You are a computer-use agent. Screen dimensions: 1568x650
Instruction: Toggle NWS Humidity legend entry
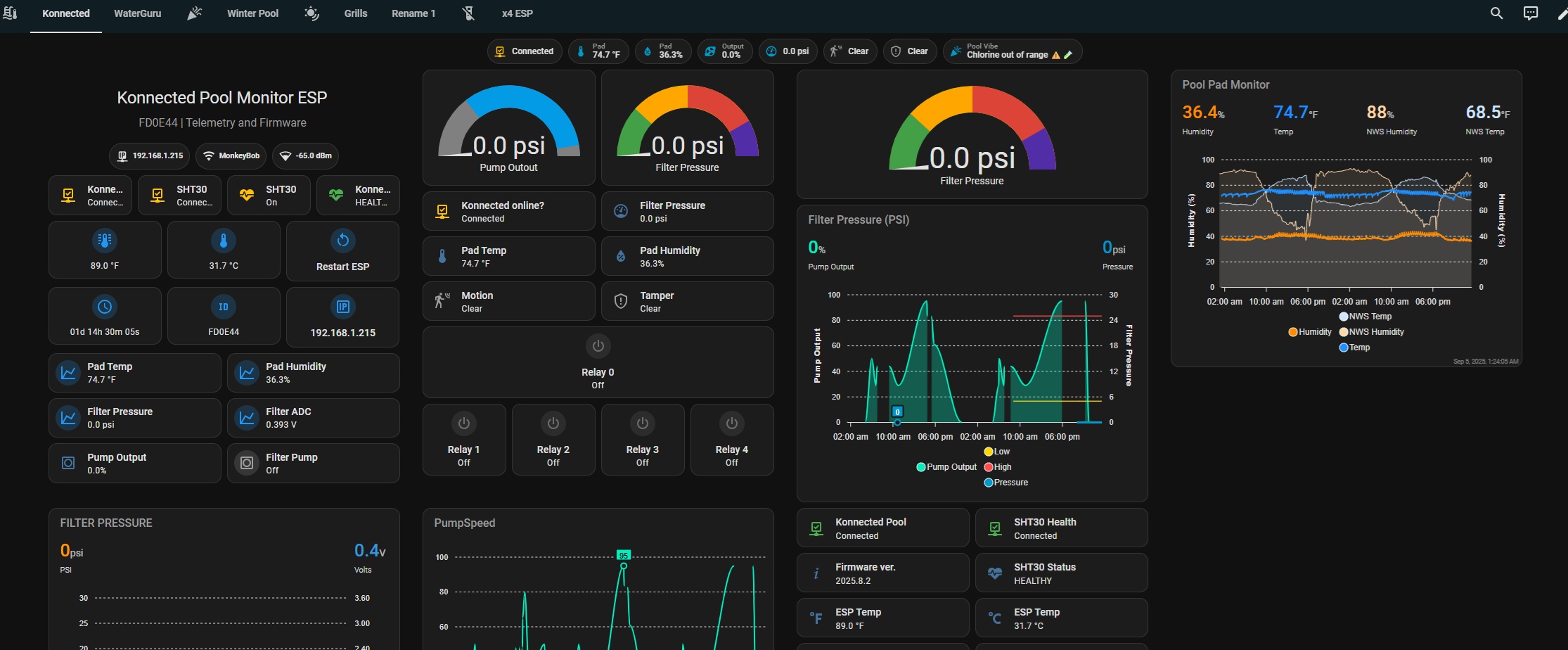point(1371,332)
